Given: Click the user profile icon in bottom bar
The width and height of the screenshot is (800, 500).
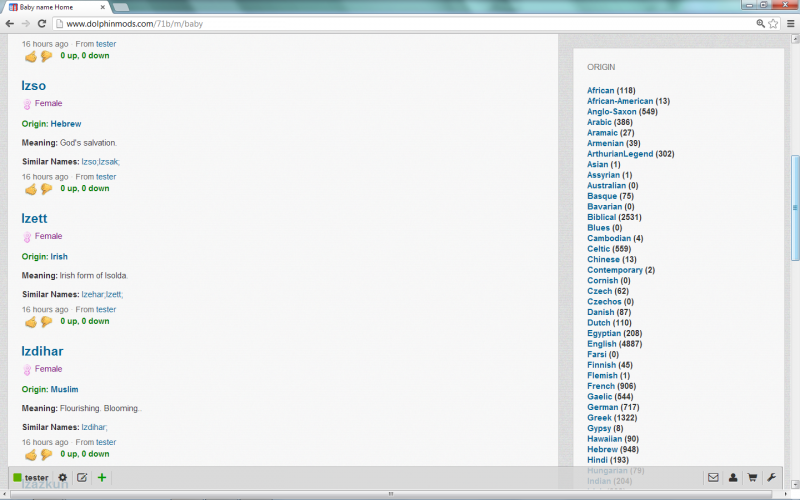Looking at the screenshot, I should coord(733,478).
